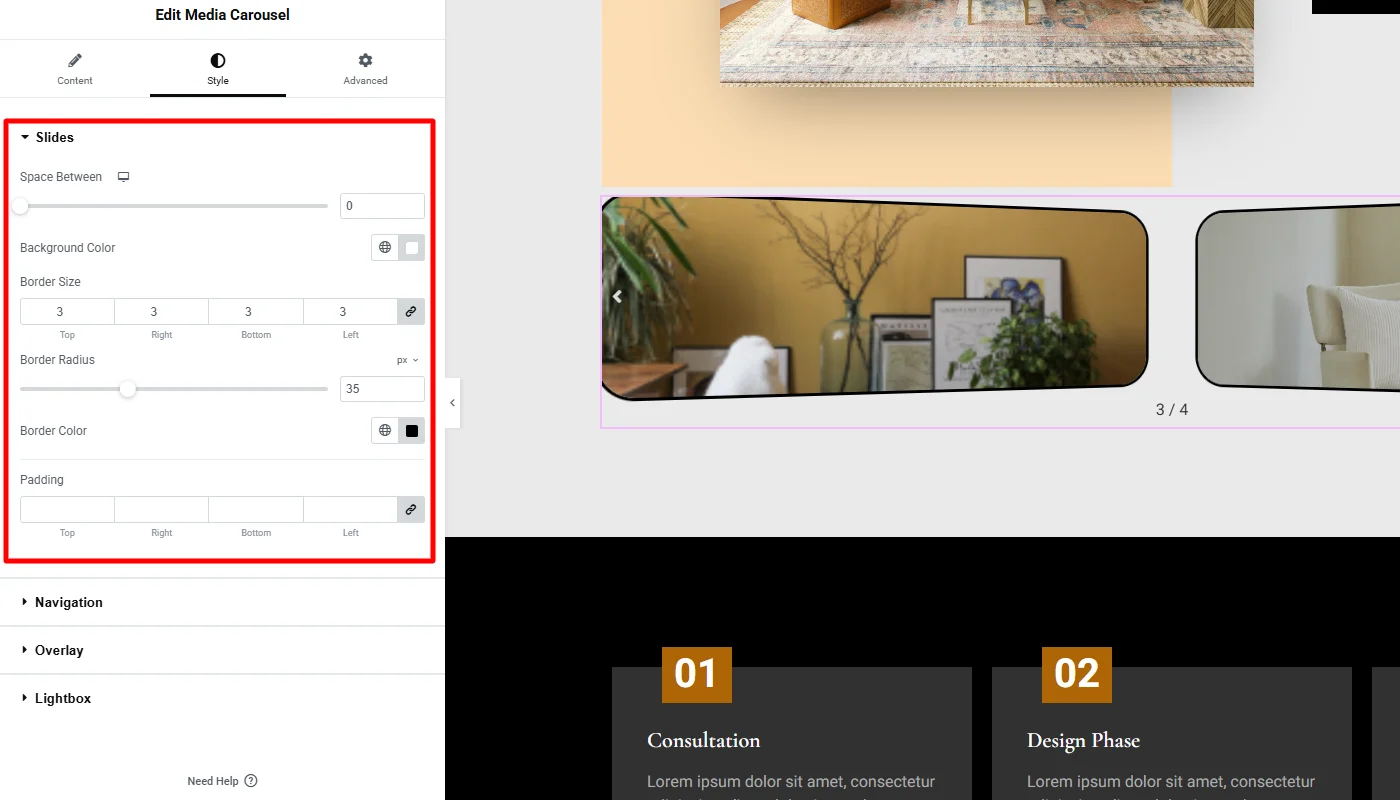Click the 01 number badge

[697, 674]
